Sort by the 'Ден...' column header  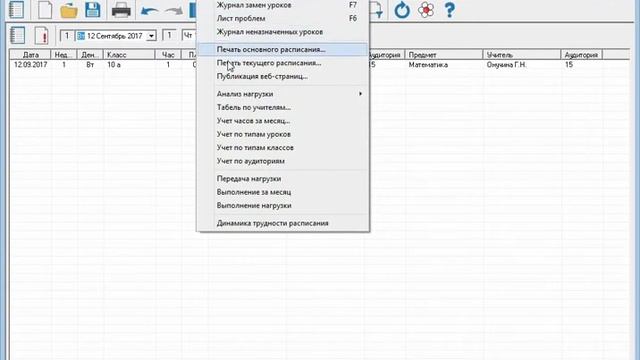click(x=90, y=55)
